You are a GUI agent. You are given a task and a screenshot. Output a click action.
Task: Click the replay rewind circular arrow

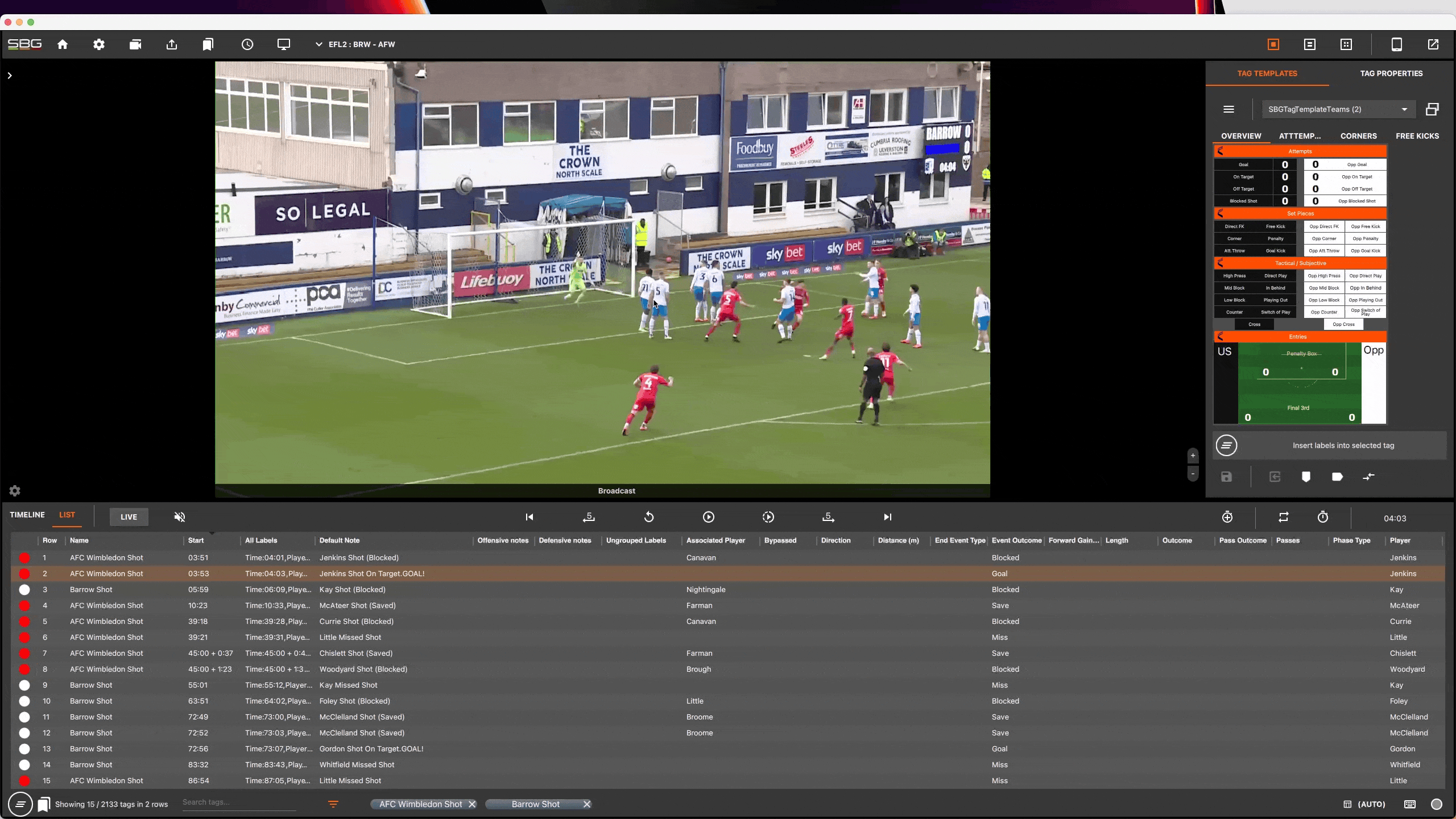649,517
